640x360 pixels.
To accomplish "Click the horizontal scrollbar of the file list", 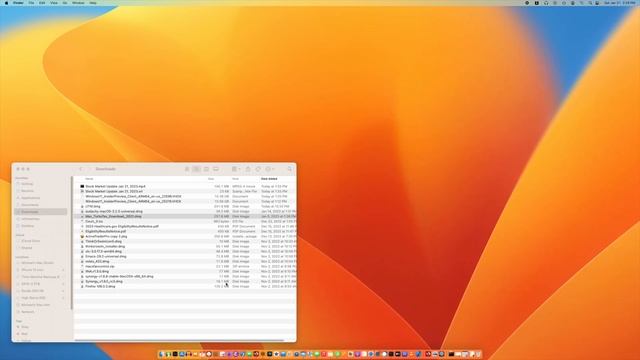I will [180, 340].
